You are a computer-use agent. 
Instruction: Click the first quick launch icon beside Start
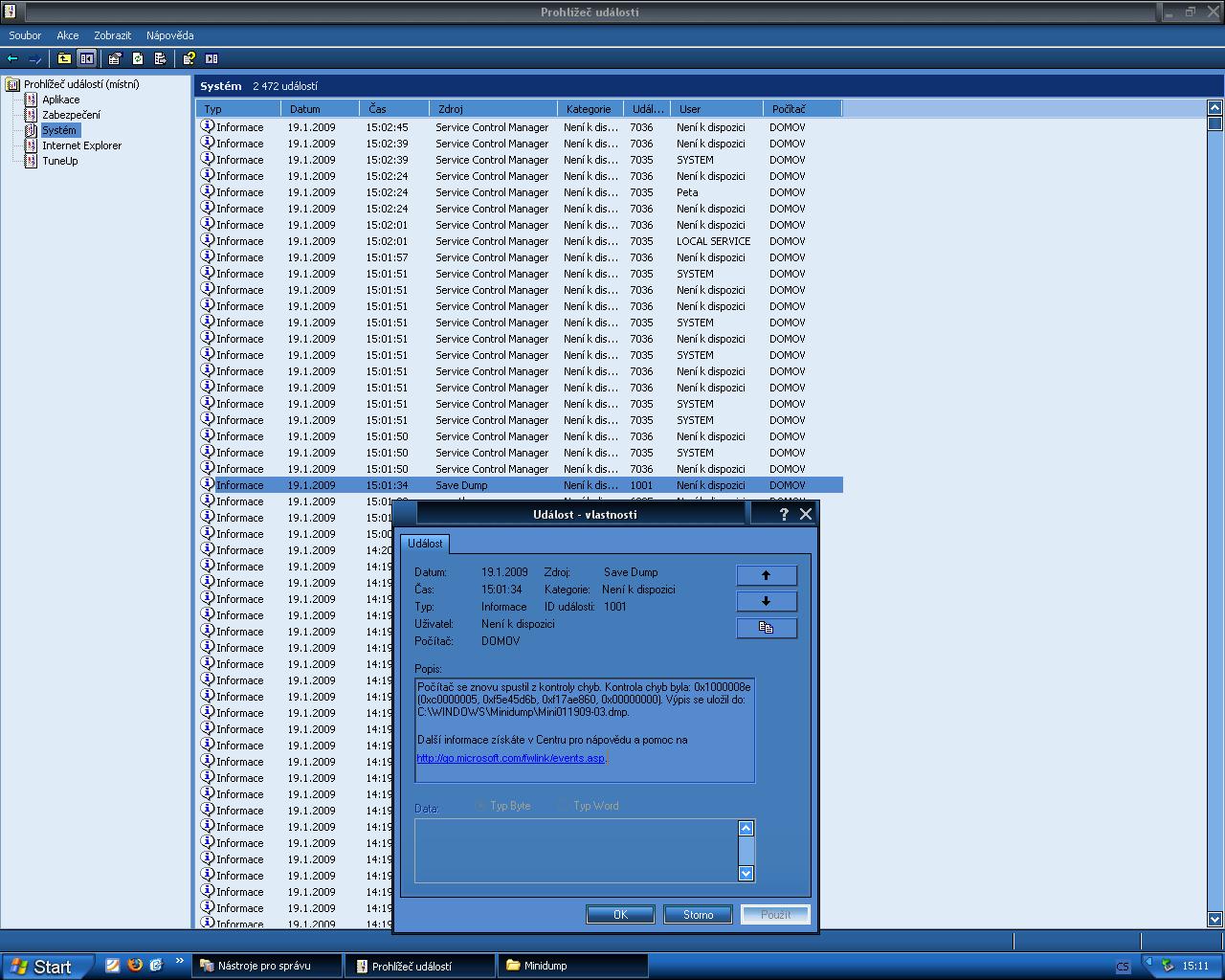112,966
